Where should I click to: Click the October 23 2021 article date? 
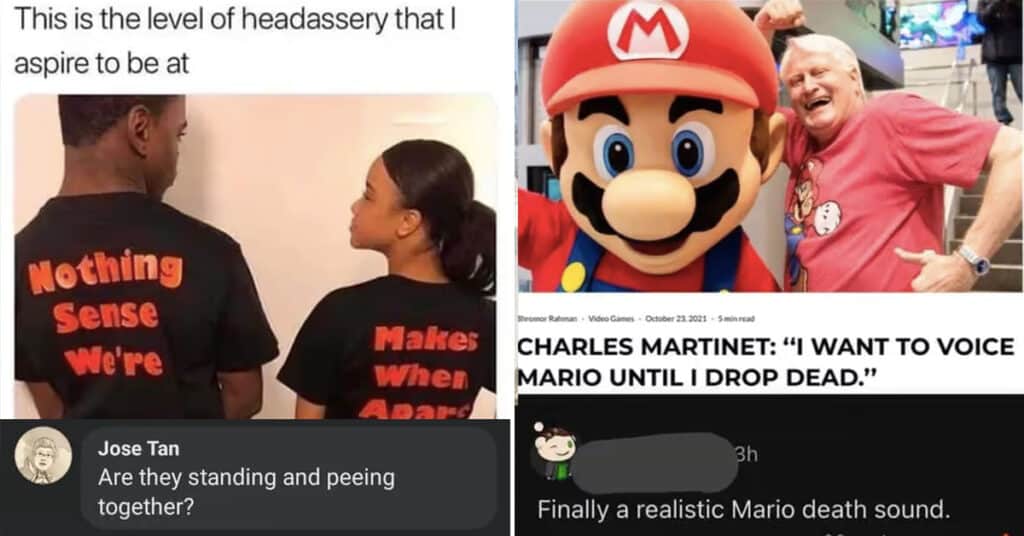[676, 319]
